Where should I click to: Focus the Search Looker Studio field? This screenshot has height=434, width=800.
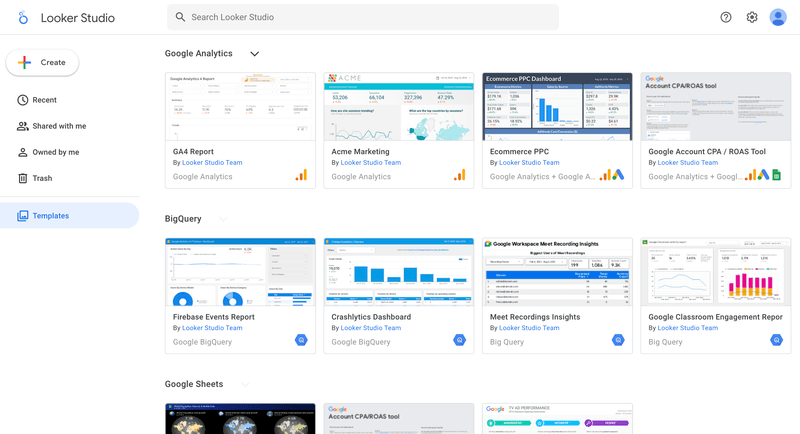click(363, 17)
